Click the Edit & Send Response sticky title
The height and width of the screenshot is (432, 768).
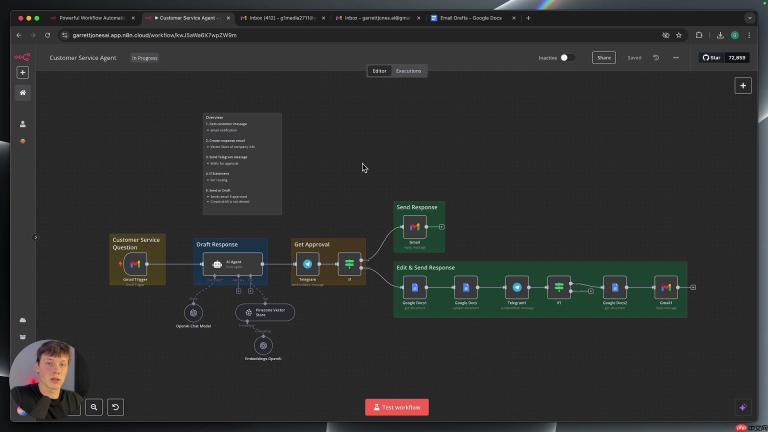pos(426,268)
